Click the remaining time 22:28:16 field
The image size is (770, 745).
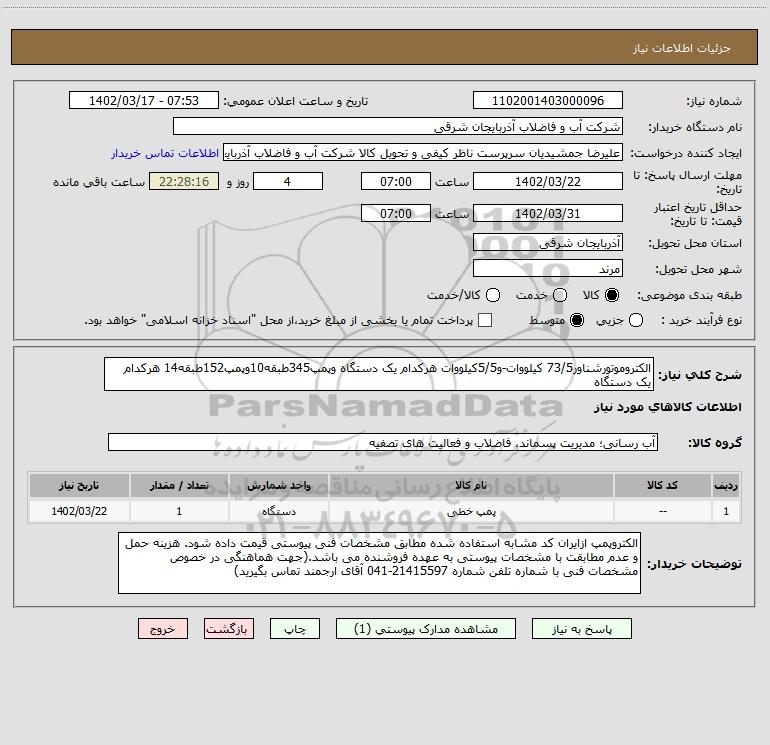point(184,182)
